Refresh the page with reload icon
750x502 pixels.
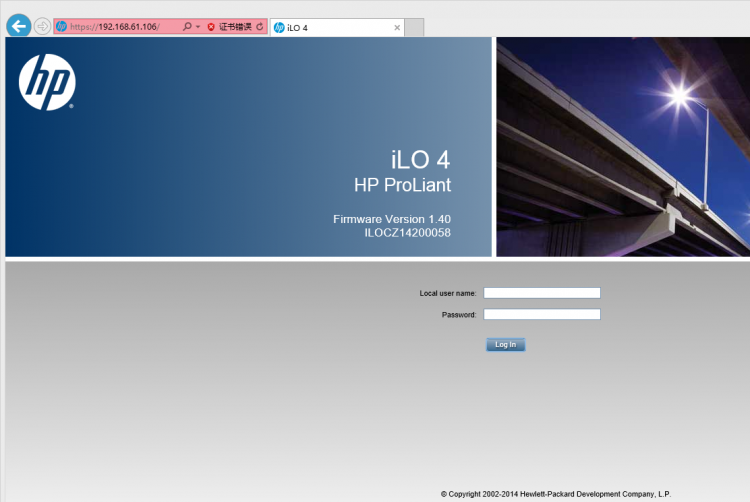click(x=260, y=27)
